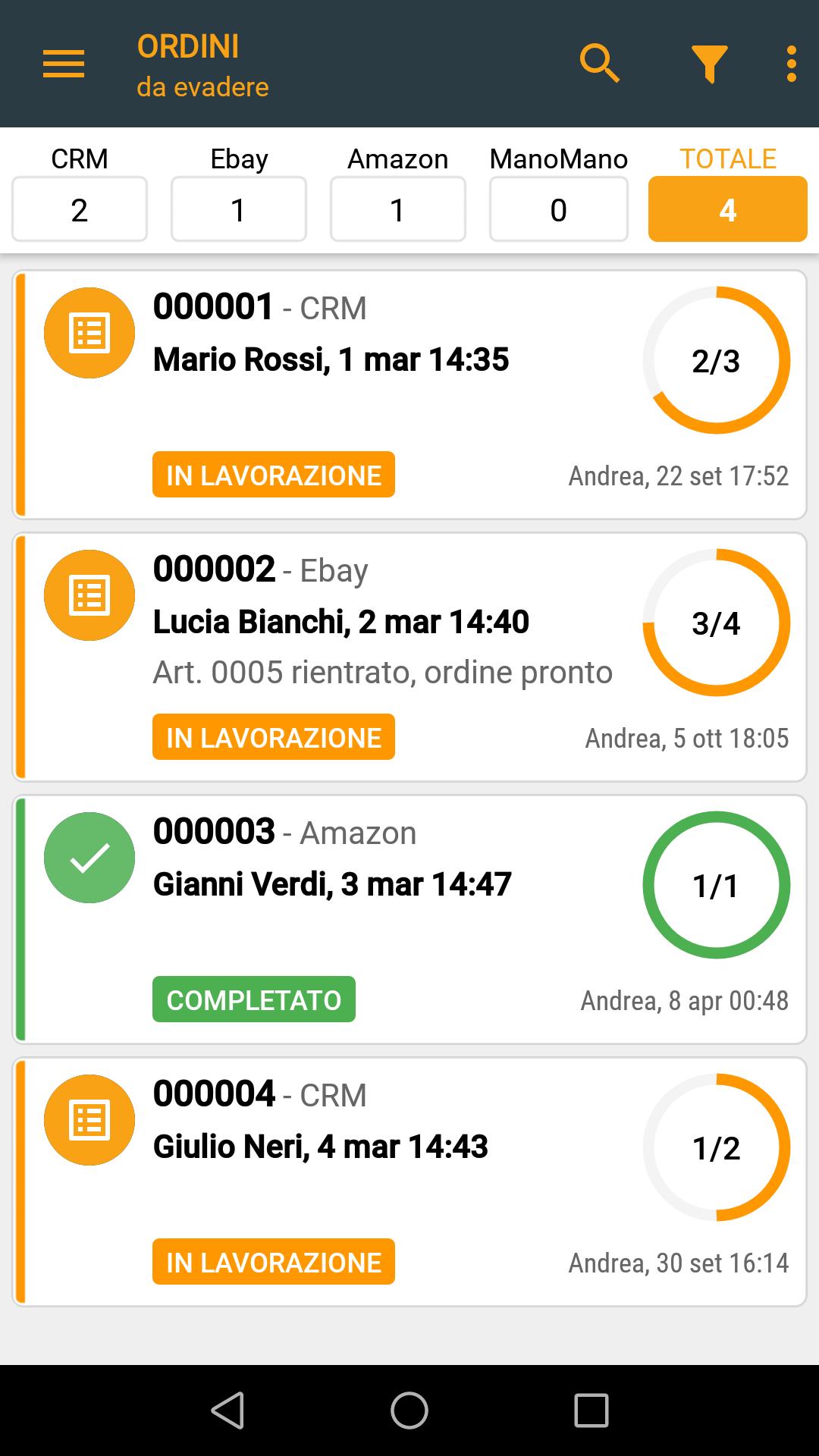Open the three-dot overflow menu
Screen dimensions: 819x1456
(x=792, y=64)
